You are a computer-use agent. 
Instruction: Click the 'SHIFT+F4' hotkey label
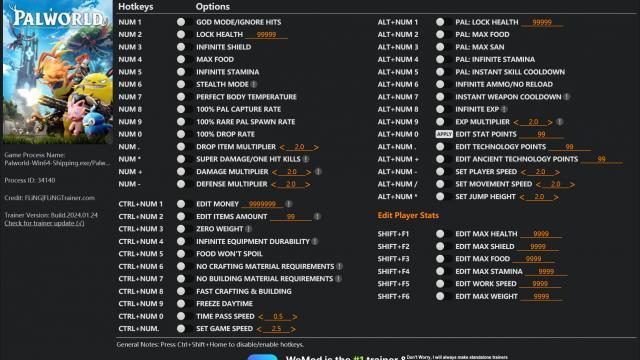click(x=393, y=271)
